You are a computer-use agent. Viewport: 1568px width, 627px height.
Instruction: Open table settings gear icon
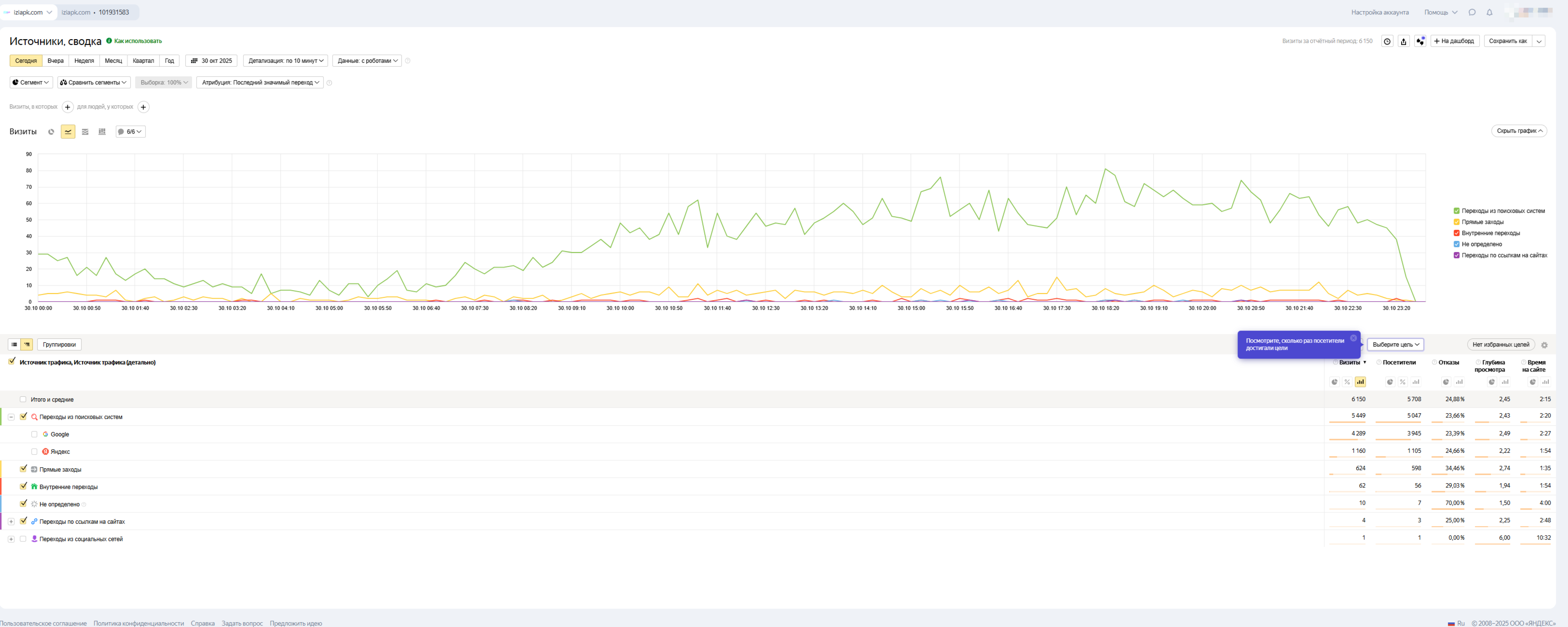[x=1544, y=345]
